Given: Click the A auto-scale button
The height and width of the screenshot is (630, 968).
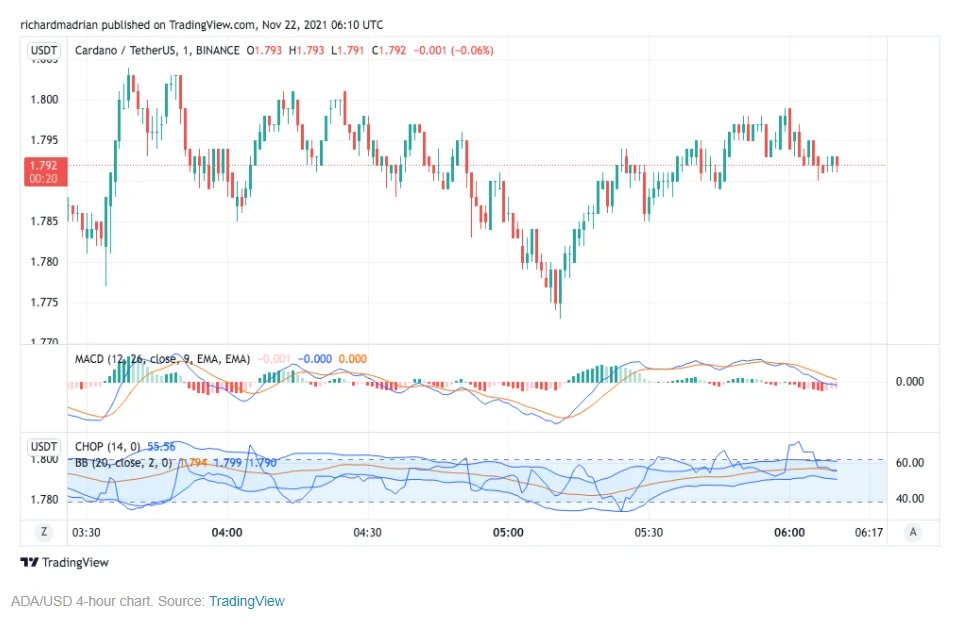Looking at the screenshot, I should pyautogui.click(x=913, y=532).
